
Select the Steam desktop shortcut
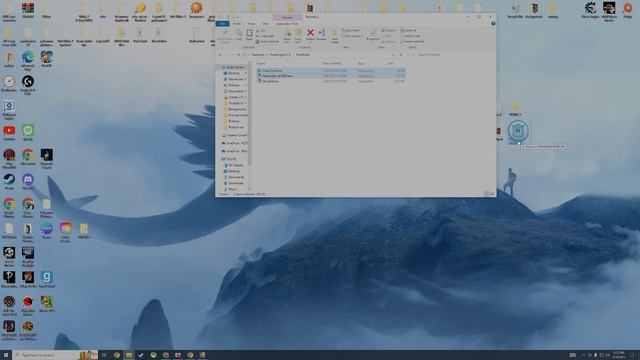(x=9, y=181)
